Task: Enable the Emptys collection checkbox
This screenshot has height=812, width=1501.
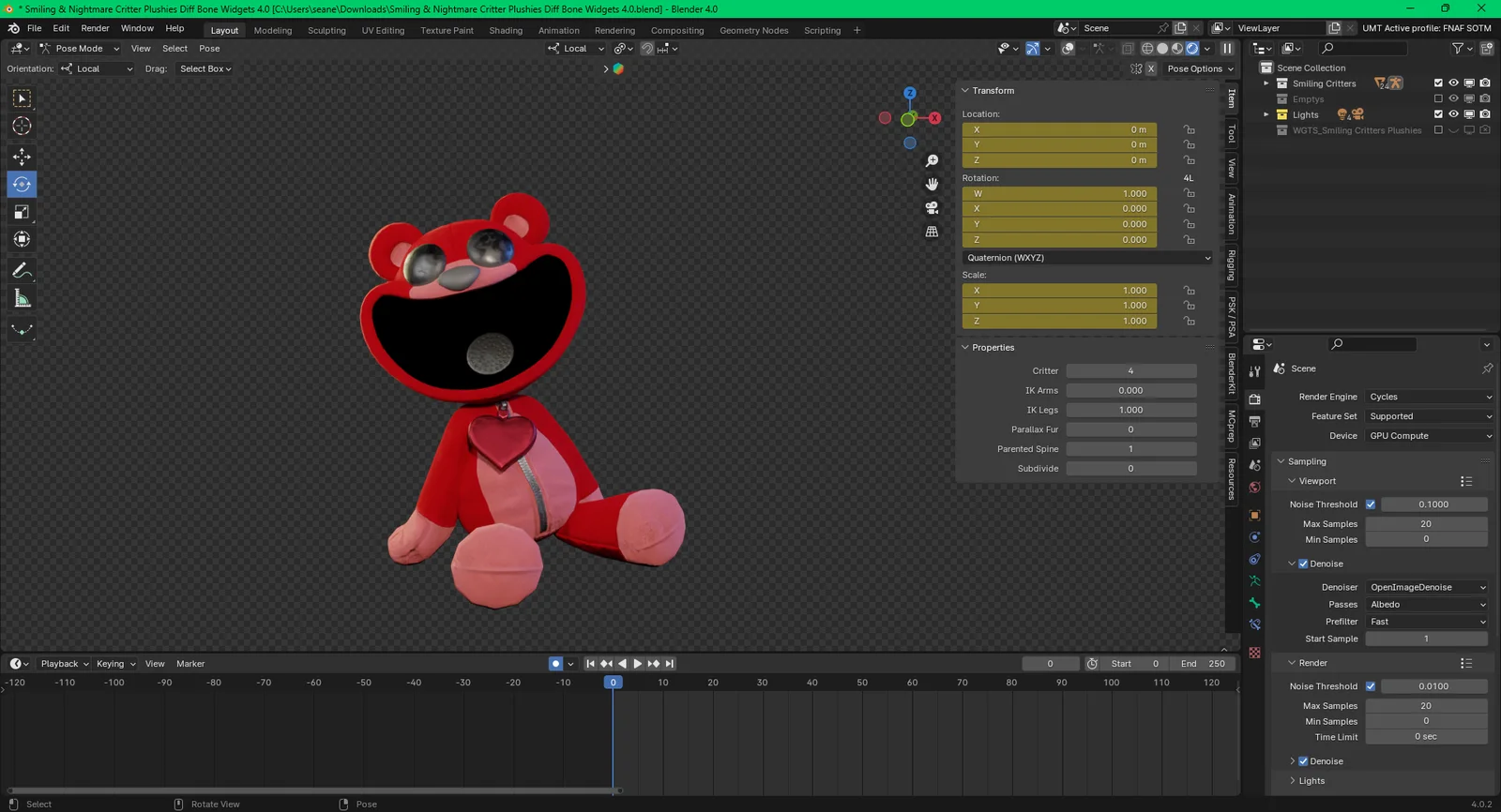Action: 1438,98
